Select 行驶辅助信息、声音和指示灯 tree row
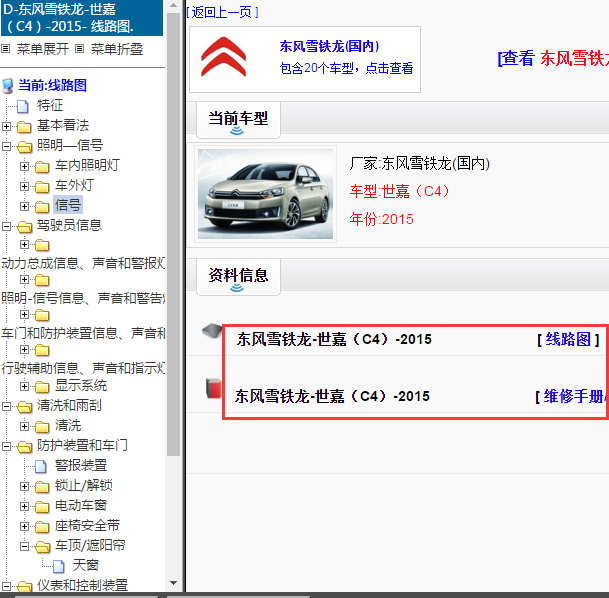Viewport: 609px width, 598px height. tap(83, 368)
